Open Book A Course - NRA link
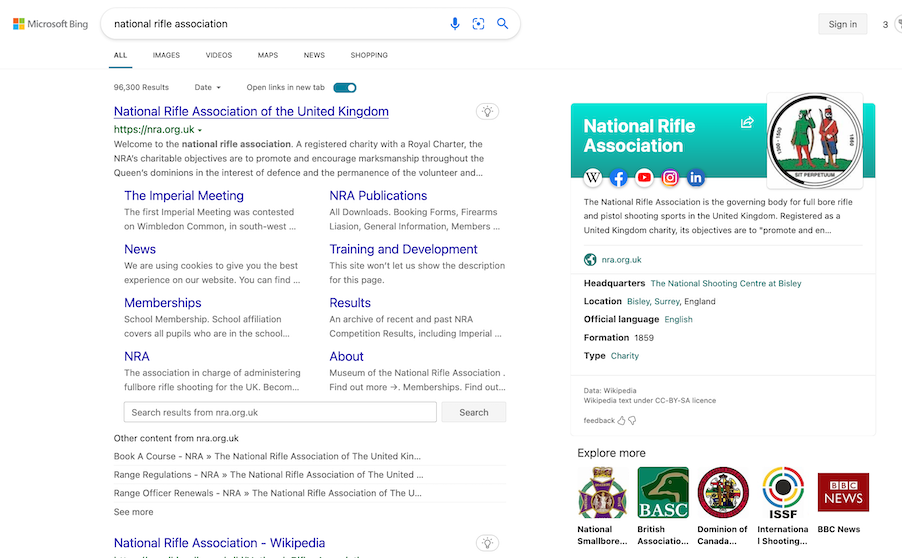This screenshot has width=902, height=558. click(x=267, y=456)
